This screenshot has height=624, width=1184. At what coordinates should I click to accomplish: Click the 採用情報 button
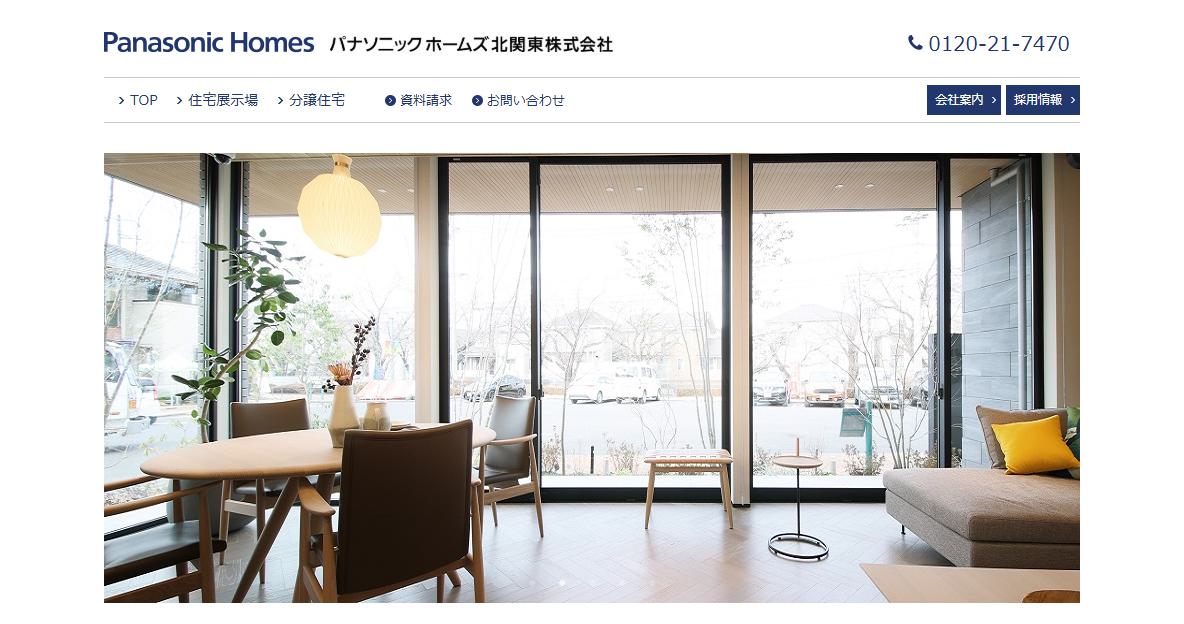coord(1043,100)
